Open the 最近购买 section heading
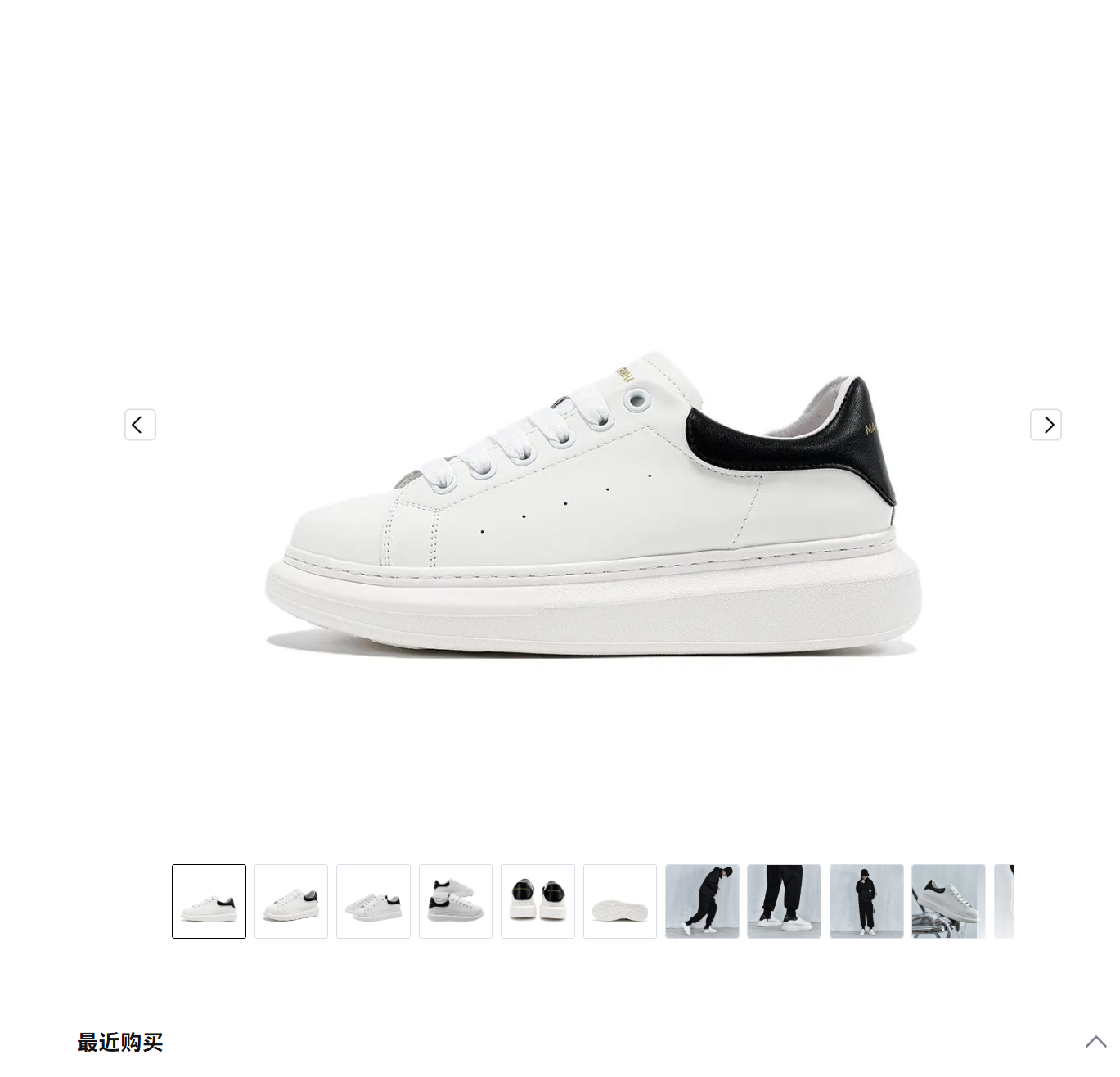 point(120,1042)
